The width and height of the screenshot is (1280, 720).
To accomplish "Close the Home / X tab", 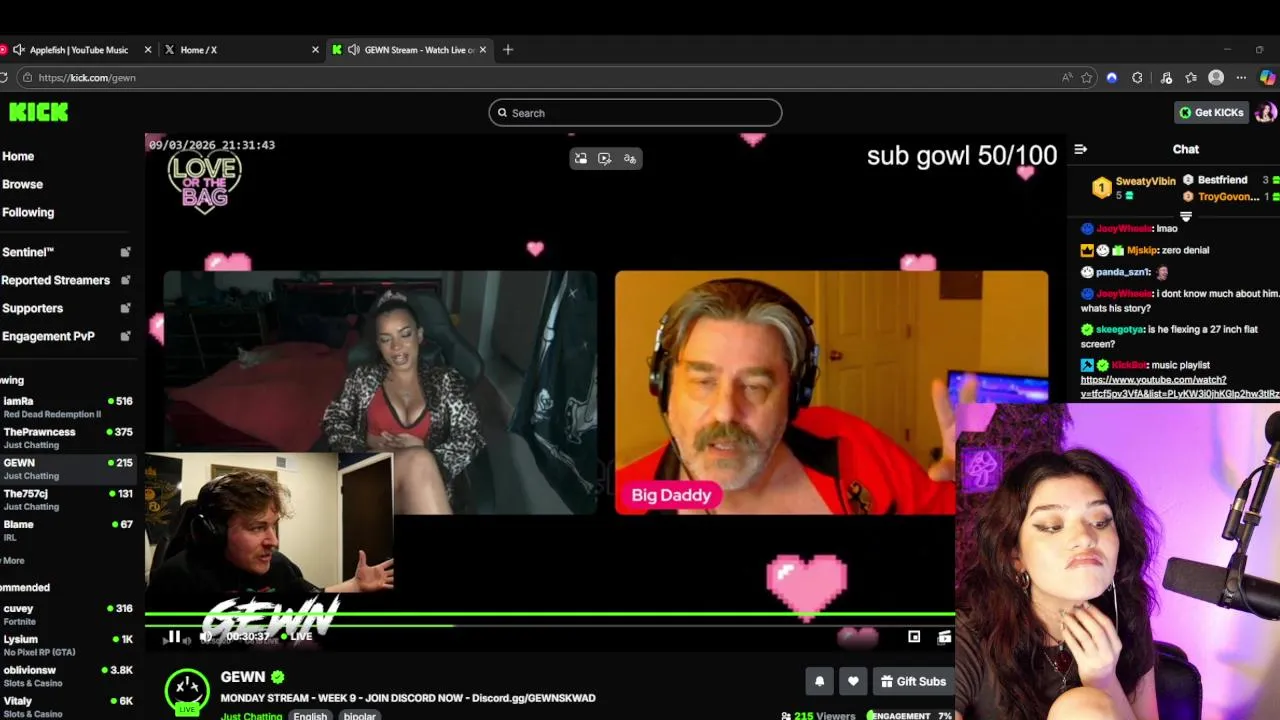I will [315, 50].
